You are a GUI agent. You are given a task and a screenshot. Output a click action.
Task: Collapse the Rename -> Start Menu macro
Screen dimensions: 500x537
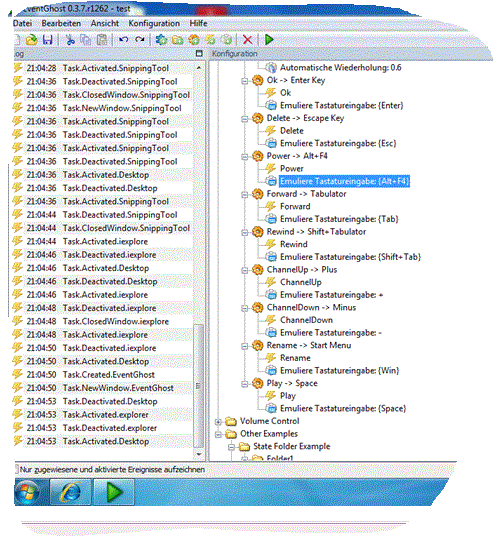click(245, 346)
